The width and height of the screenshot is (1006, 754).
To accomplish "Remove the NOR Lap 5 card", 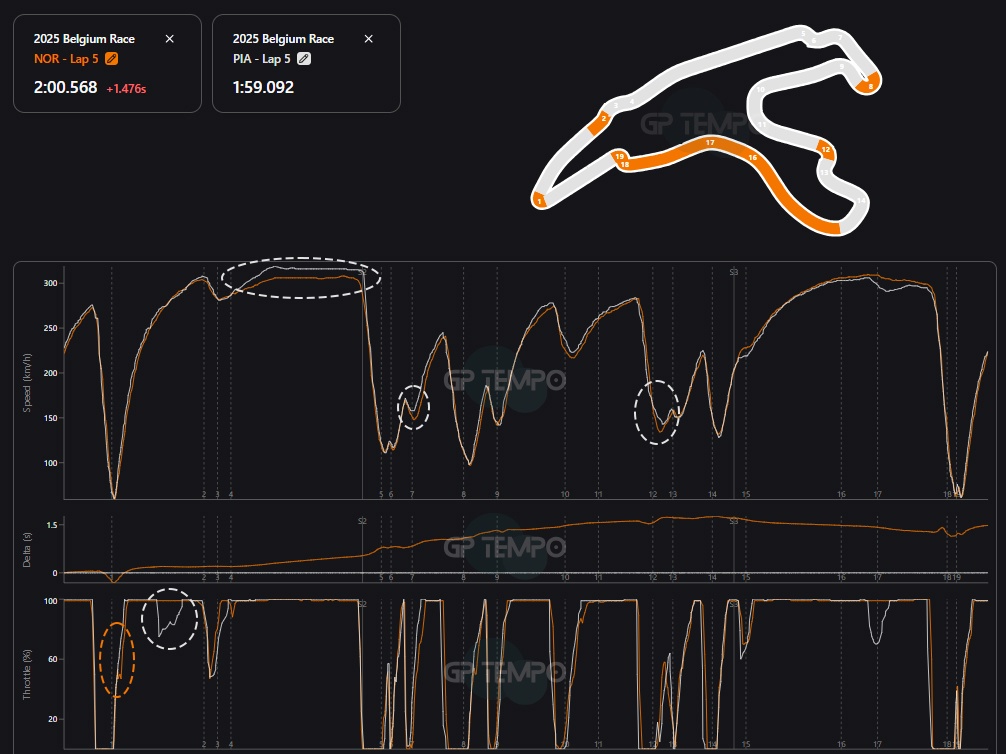I will pos(169,39).
